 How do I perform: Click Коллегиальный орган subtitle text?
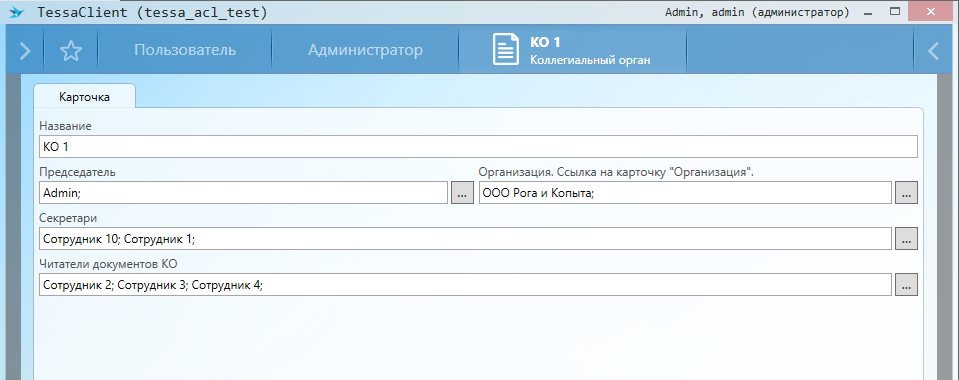click(x=590, y=61)
